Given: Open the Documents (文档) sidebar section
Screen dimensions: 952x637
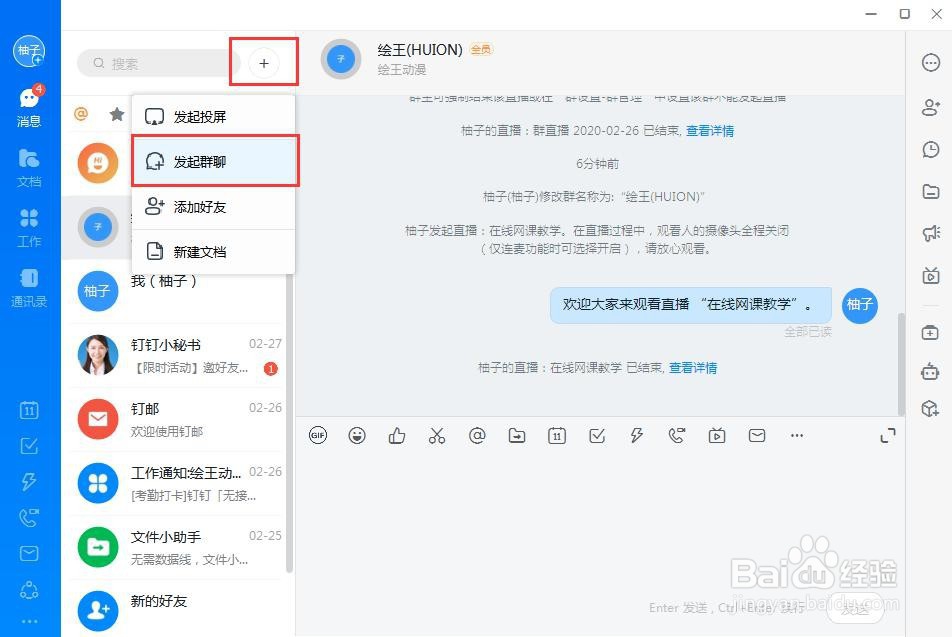Looking at the screenshot, I should 29,168.
